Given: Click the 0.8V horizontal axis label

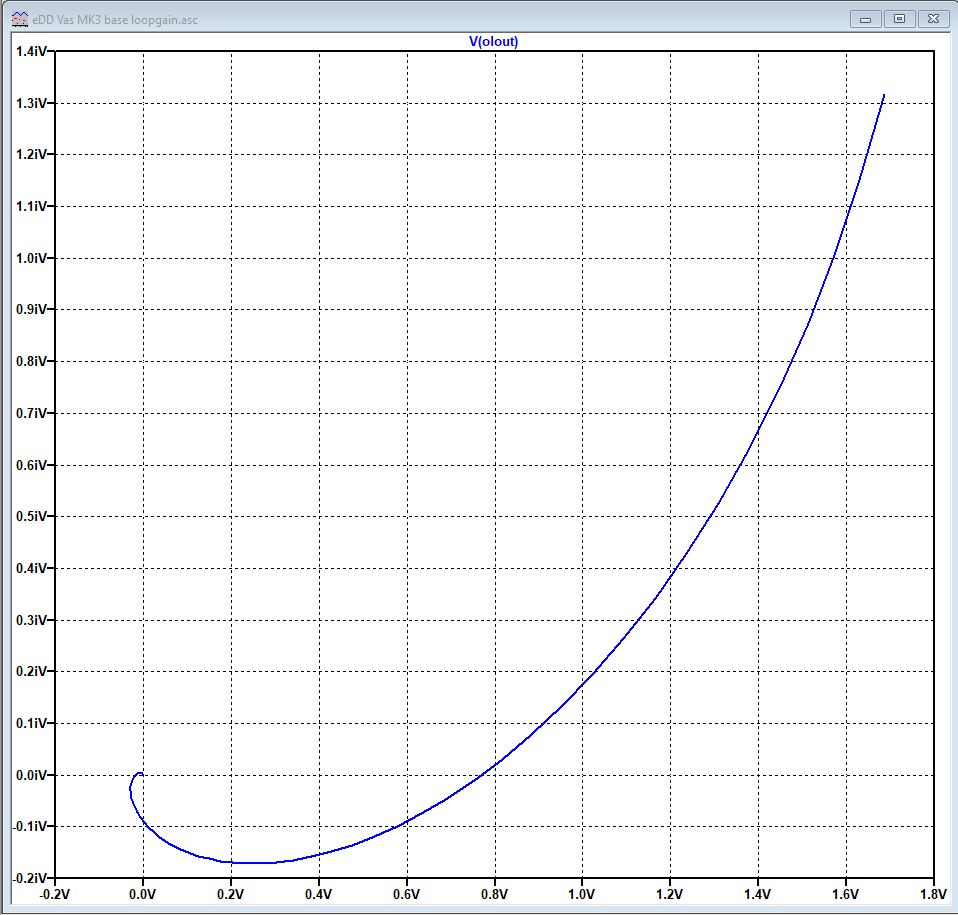Looking at the screenshot, I should (x=494, y=894).
